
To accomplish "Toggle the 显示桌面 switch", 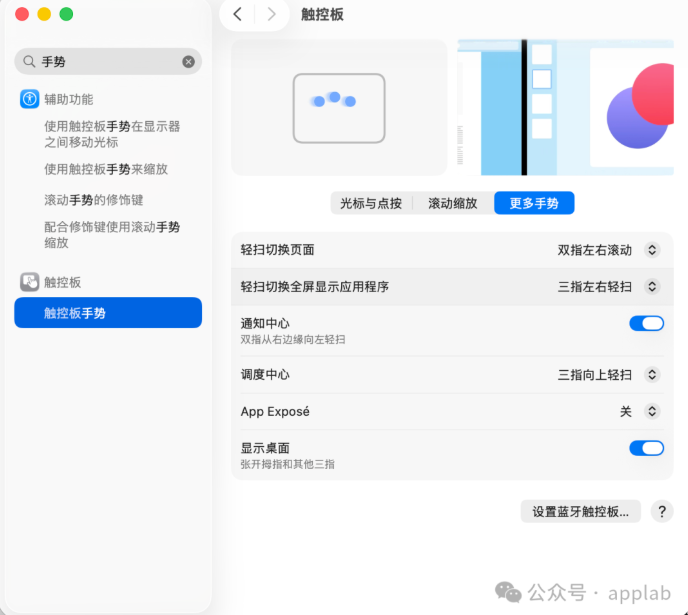I will pos(646,448).
